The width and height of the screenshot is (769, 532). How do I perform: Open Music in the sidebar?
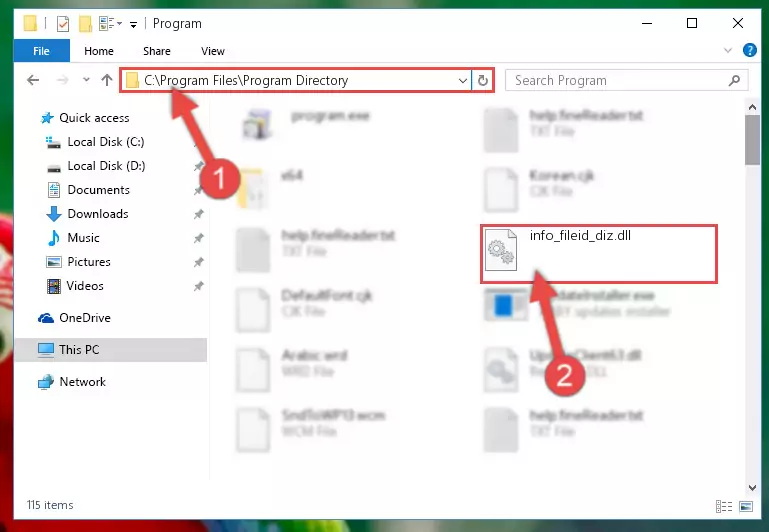tap(83, 238)
